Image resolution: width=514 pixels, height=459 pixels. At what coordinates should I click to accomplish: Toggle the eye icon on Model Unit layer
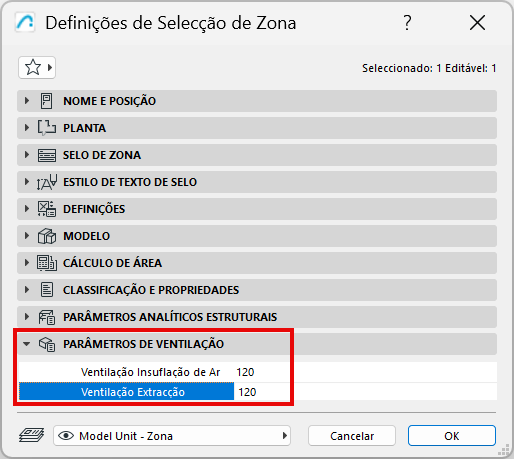66,436
